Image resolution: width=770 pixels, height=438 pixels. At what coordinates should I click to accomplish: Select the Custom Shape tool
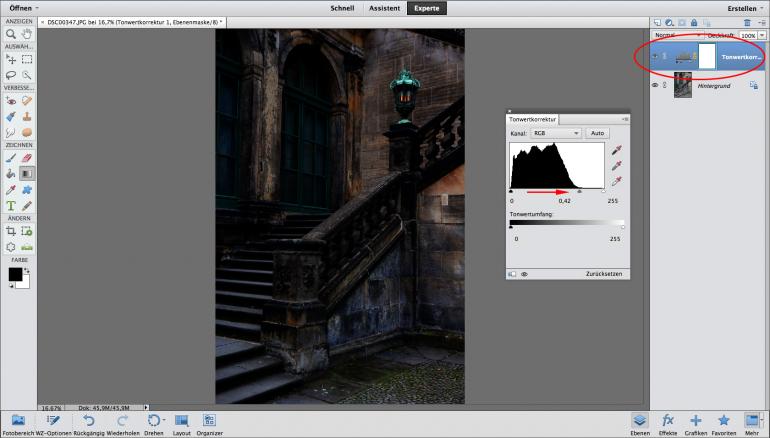(27, 190)
